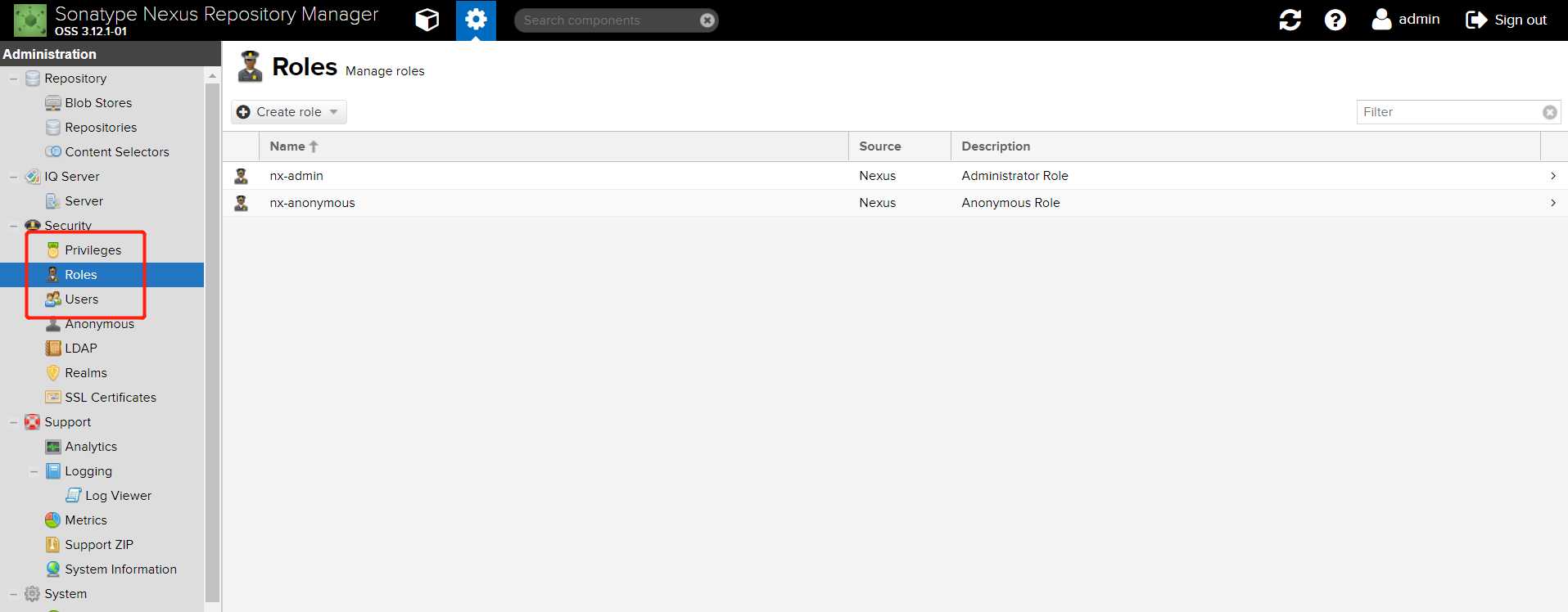Click the Blob Stores icon
This screenshot has height=612, width=1568.
pos(53,103)
